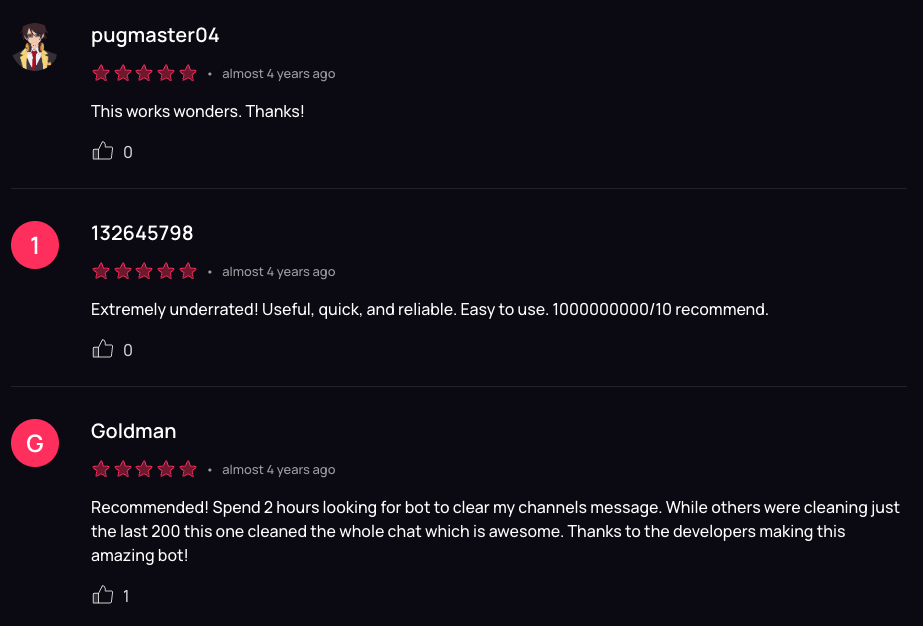923x626 pixels.
Task: Click the first star on pugmaster04's rating
Action: (100, 72)
